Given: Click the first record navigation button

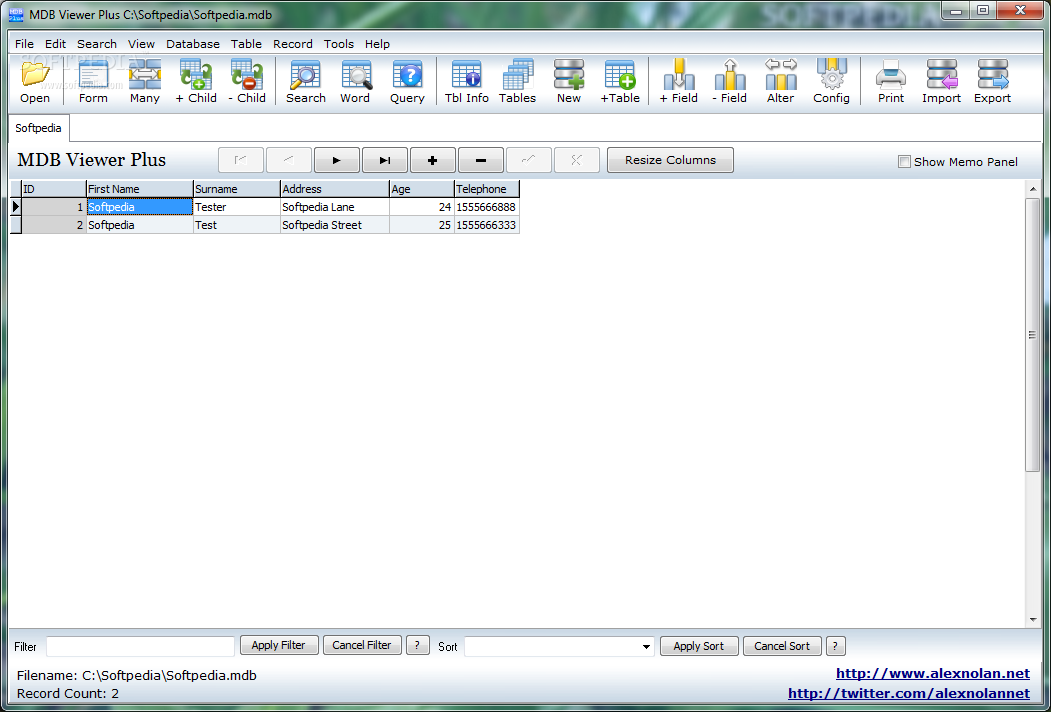Looking at the screenshot, I should [241, 160].
